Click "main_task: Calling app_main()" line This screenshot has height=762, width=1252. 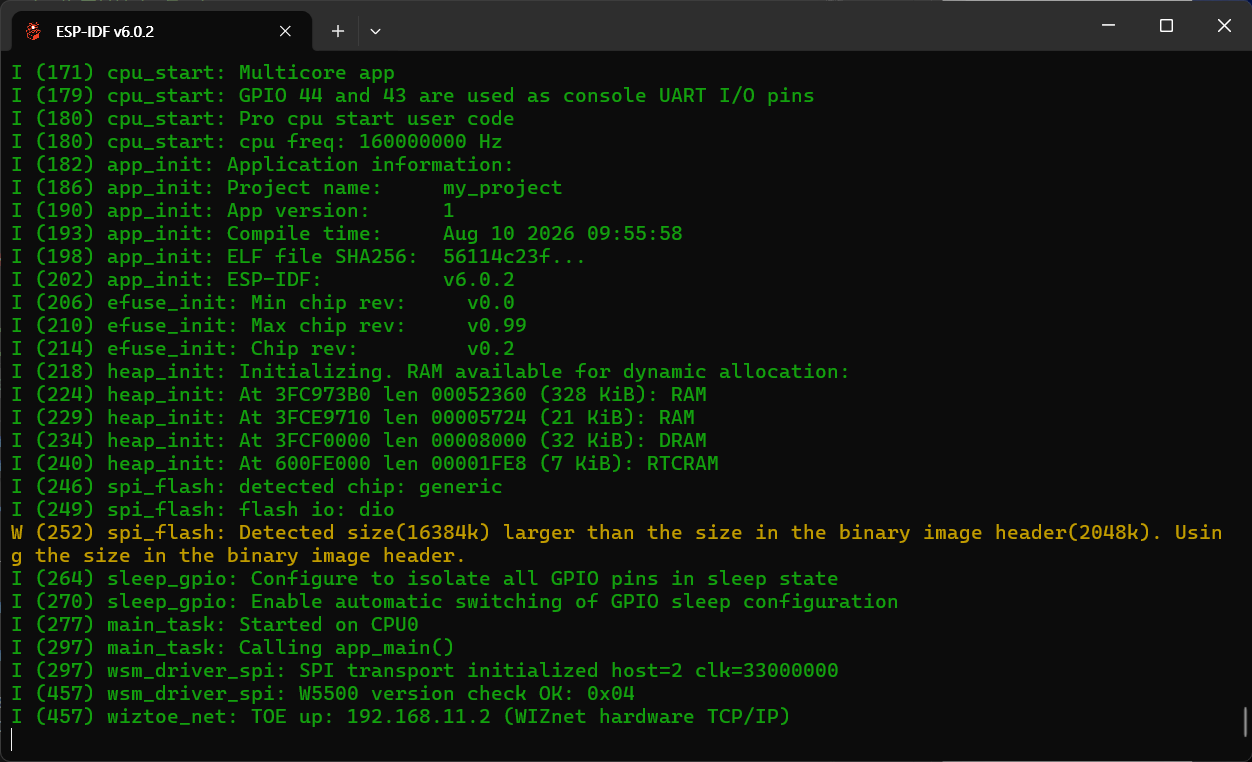[x=232, y=648]
